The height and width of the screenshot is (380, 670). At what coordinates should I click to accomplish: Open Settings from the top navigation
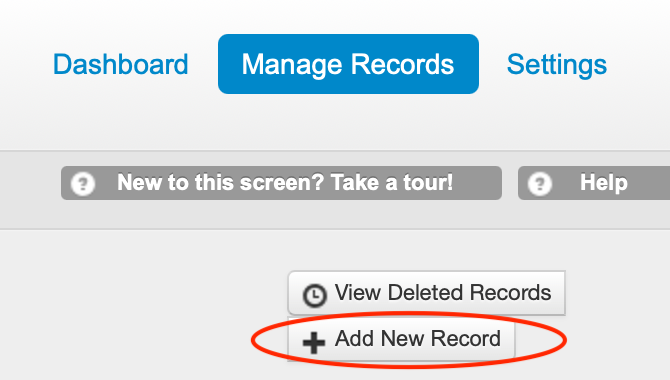(x=557, y=65)
